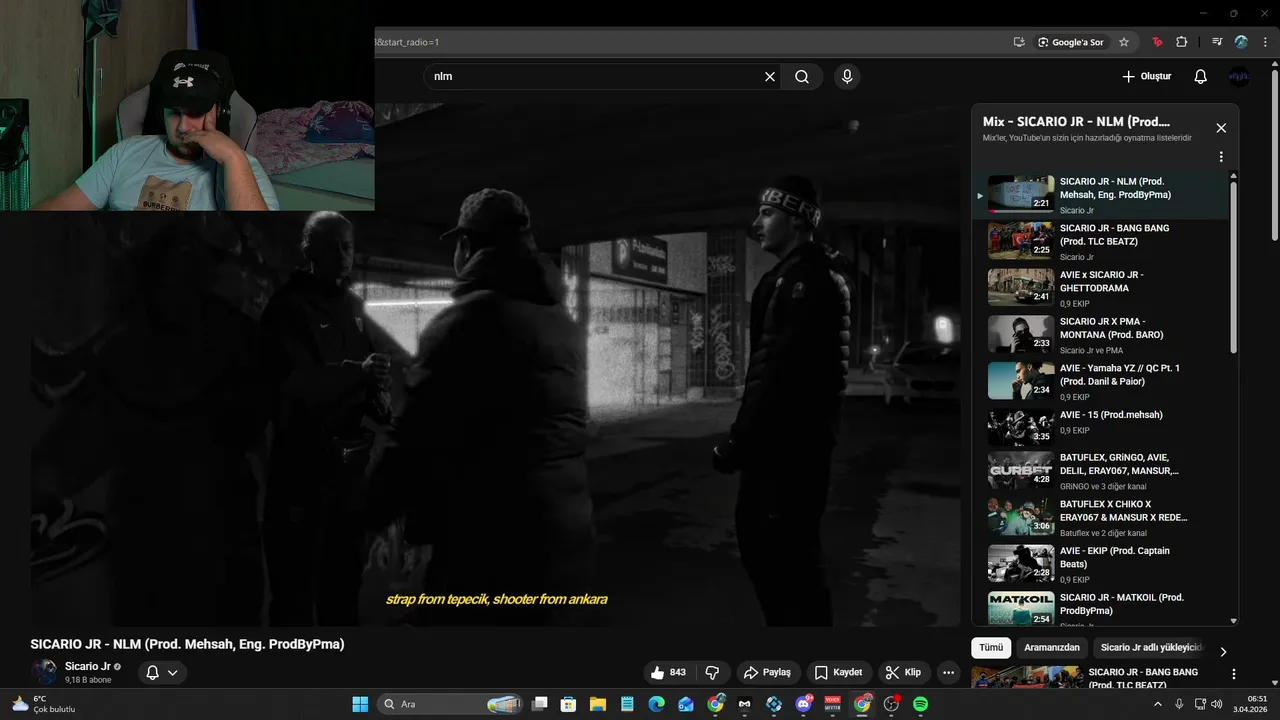Open the Mix playlist three-dot menu

pyautogui.click(x=1221, y=157)
